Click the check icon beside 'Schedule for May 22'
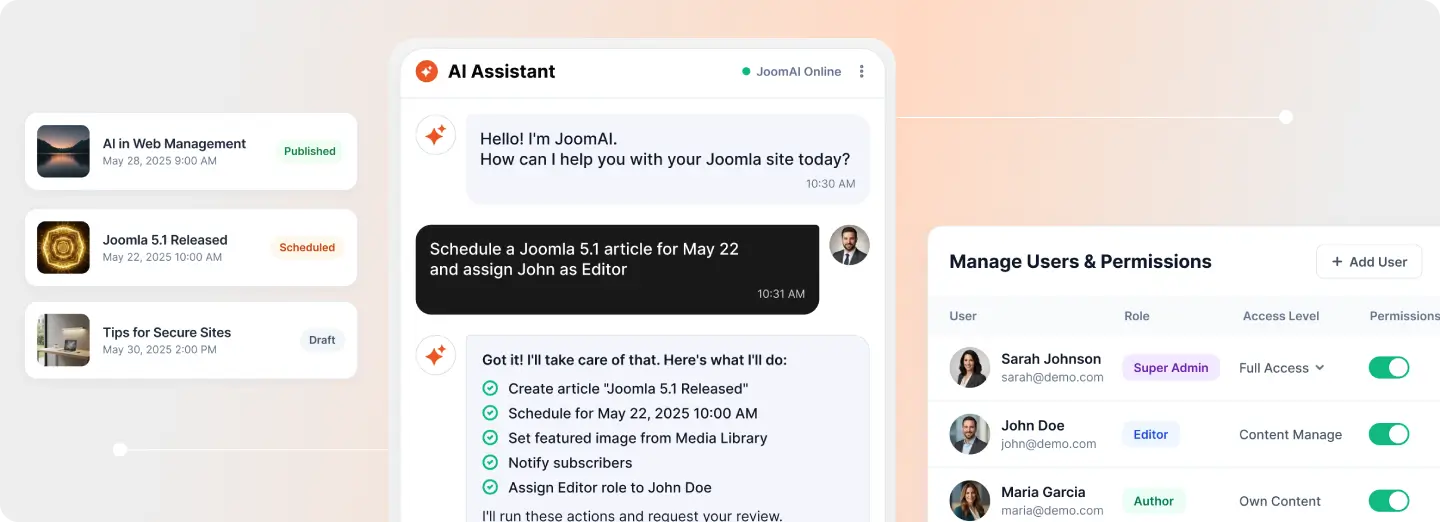1440x522 pixels. [x=490, y=413]
